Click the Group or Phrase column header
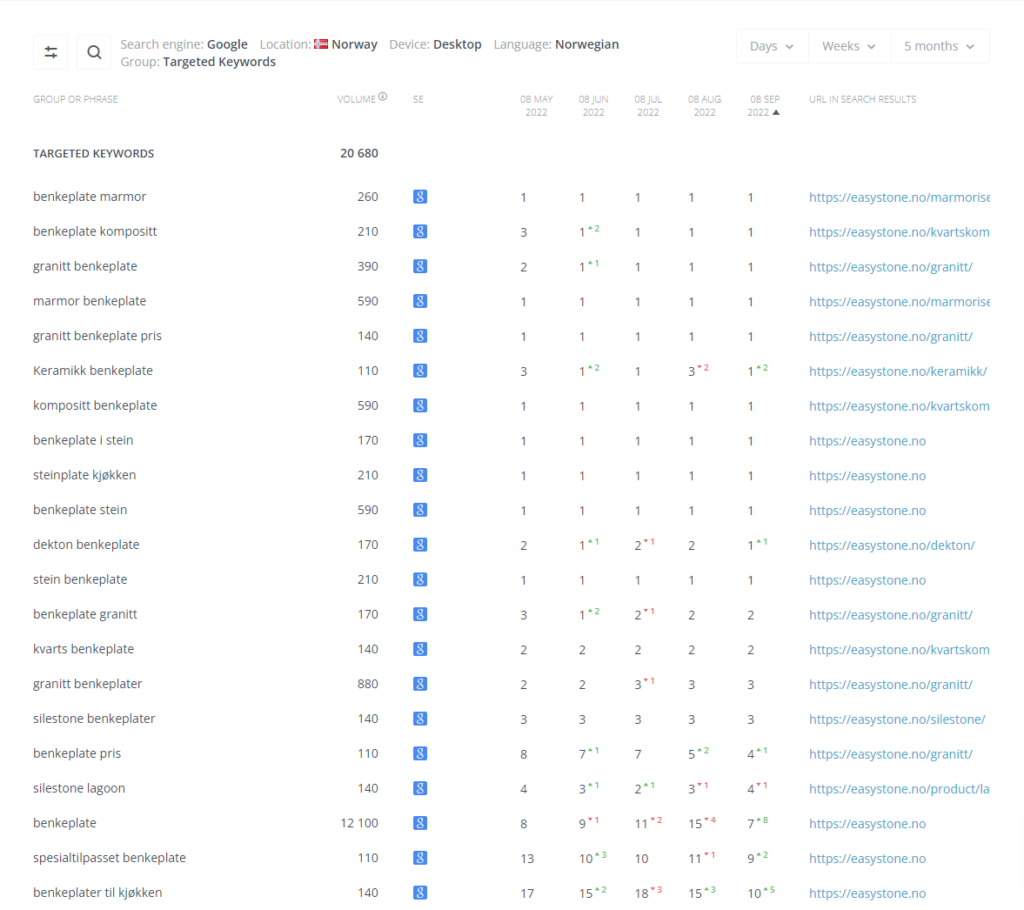The image size is (1024, 910). click(x=76, y=99)
